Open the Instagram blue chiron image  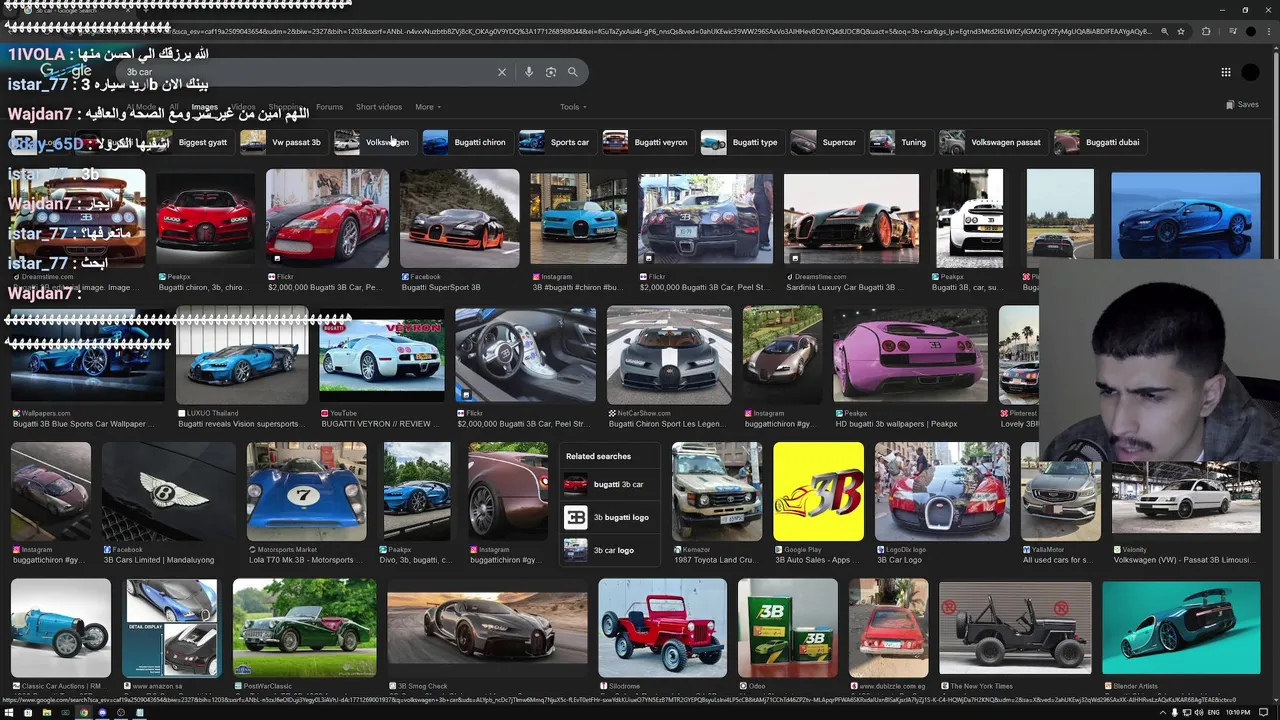click(578, 219)
